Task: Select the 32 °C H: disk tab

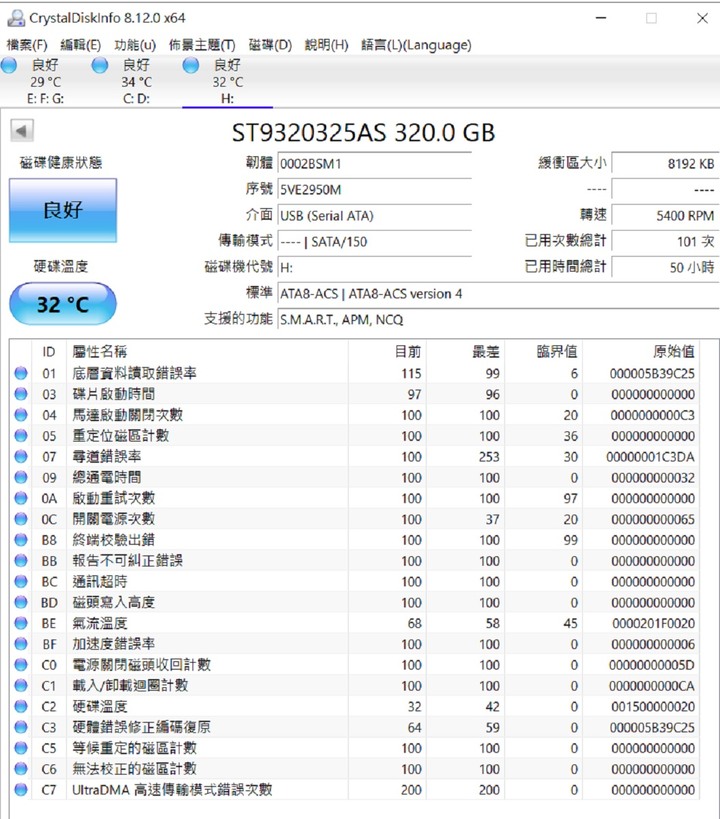Action: [x=227, y=81]
